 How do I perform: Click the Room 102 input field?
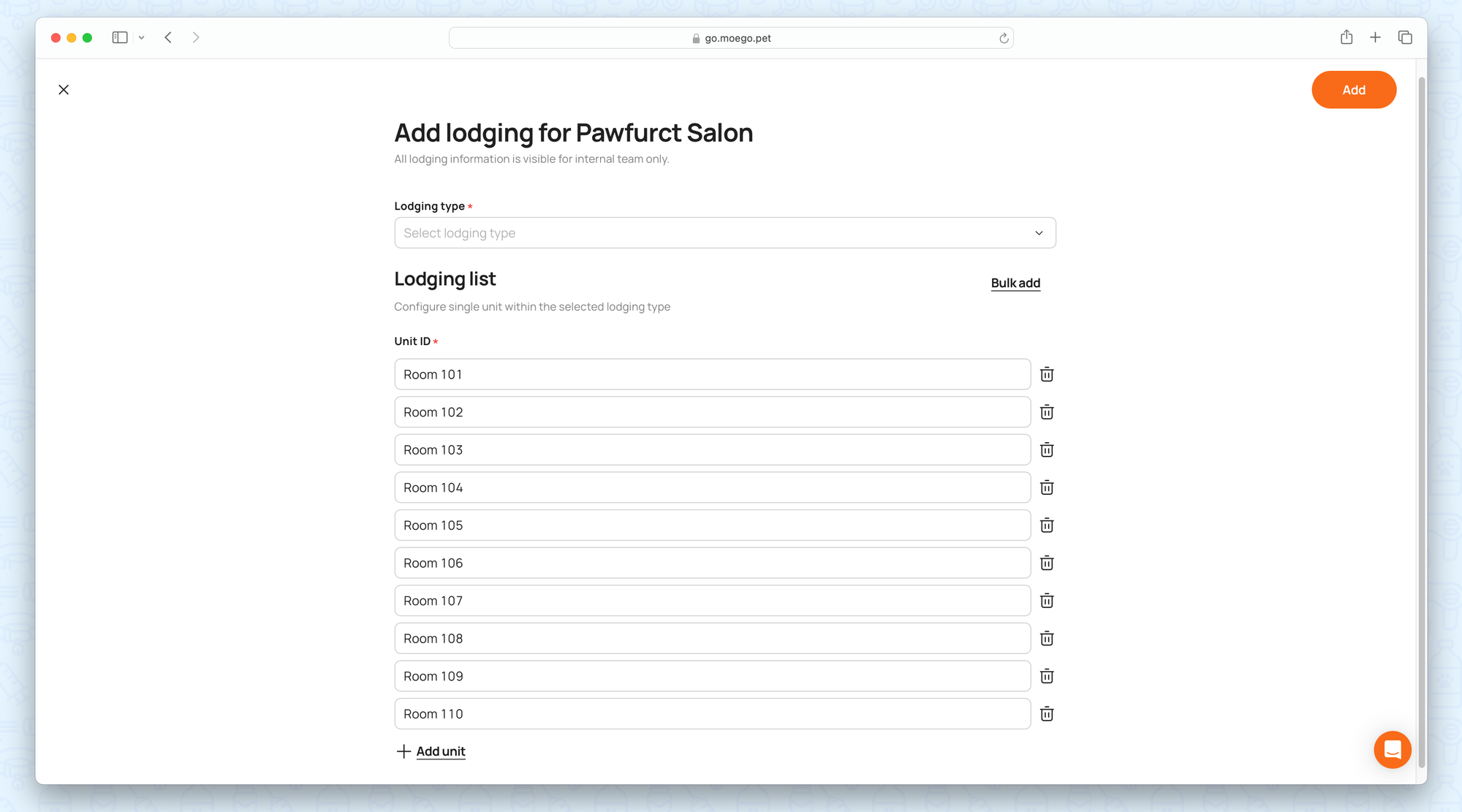coord(712,412)
